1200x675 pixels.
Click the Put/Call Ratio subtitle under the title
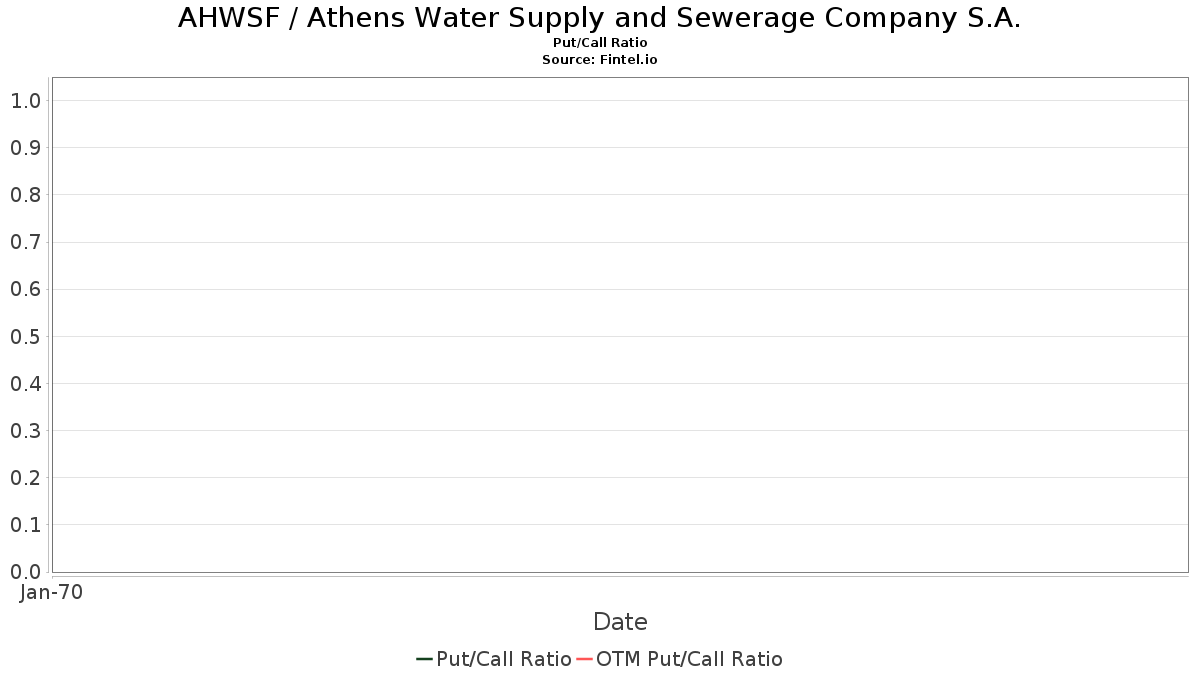tap(600, 43)
